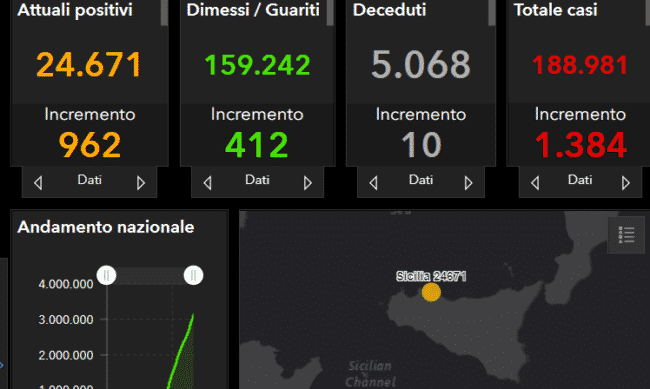Click the Sicilia yellow map marker
Viewport: 650px width, 389px height.
[x=431, y=292]
